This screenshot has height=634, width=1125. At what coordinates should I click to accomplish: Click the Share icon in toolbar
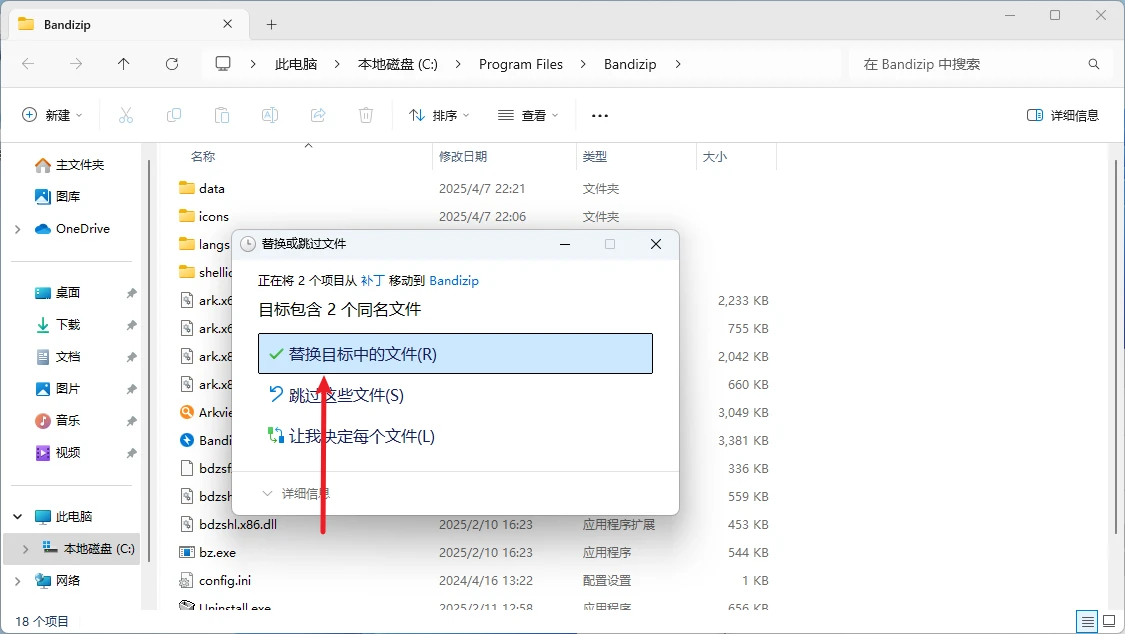click(318, 115)
